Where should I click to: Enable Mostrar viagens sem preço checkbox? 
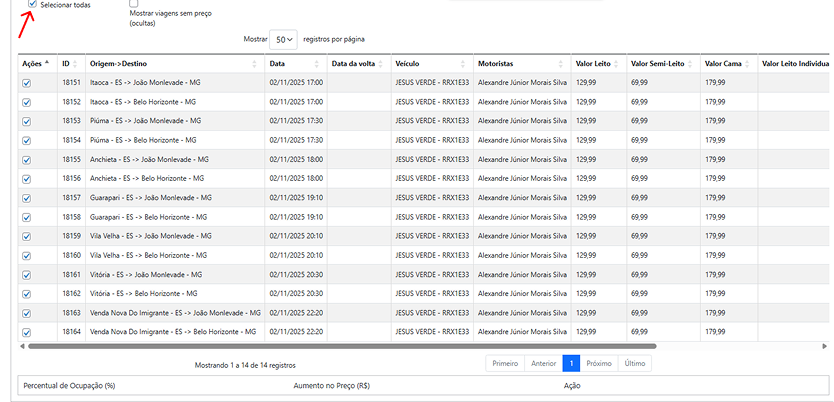[134, 5]
